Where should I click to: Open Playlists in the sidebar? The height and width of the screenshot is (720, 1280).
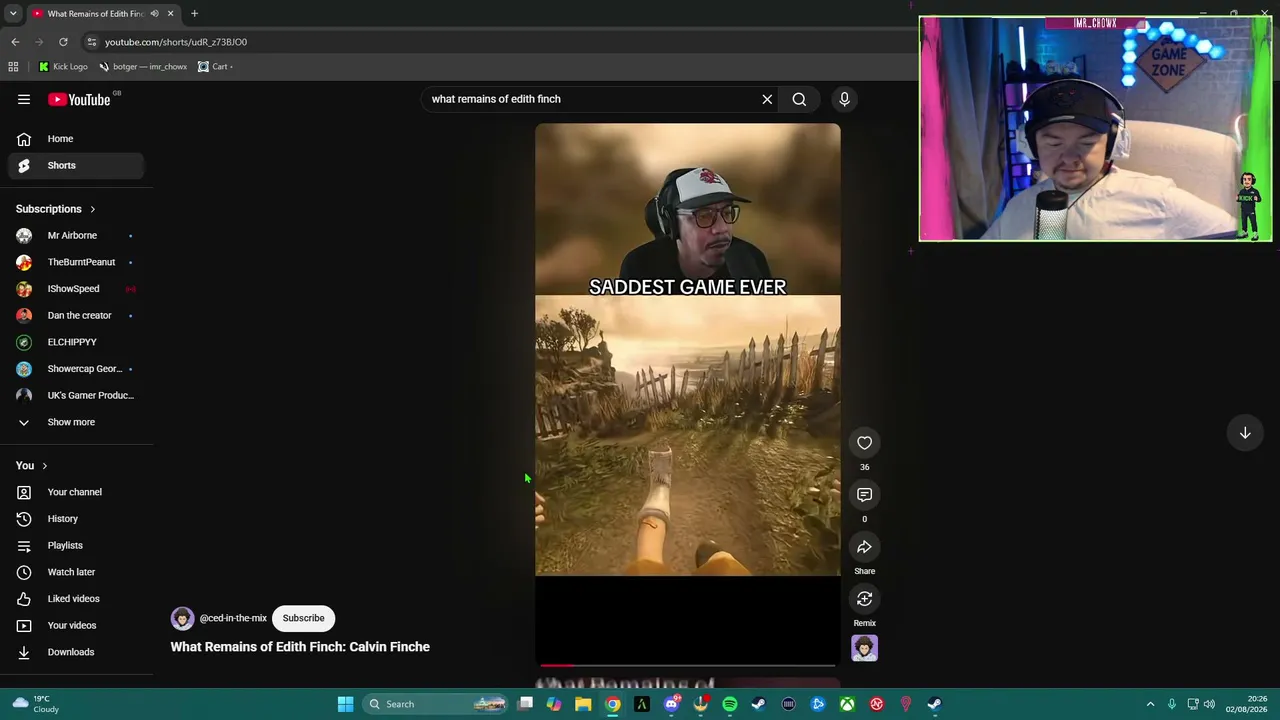coord(76,545)
